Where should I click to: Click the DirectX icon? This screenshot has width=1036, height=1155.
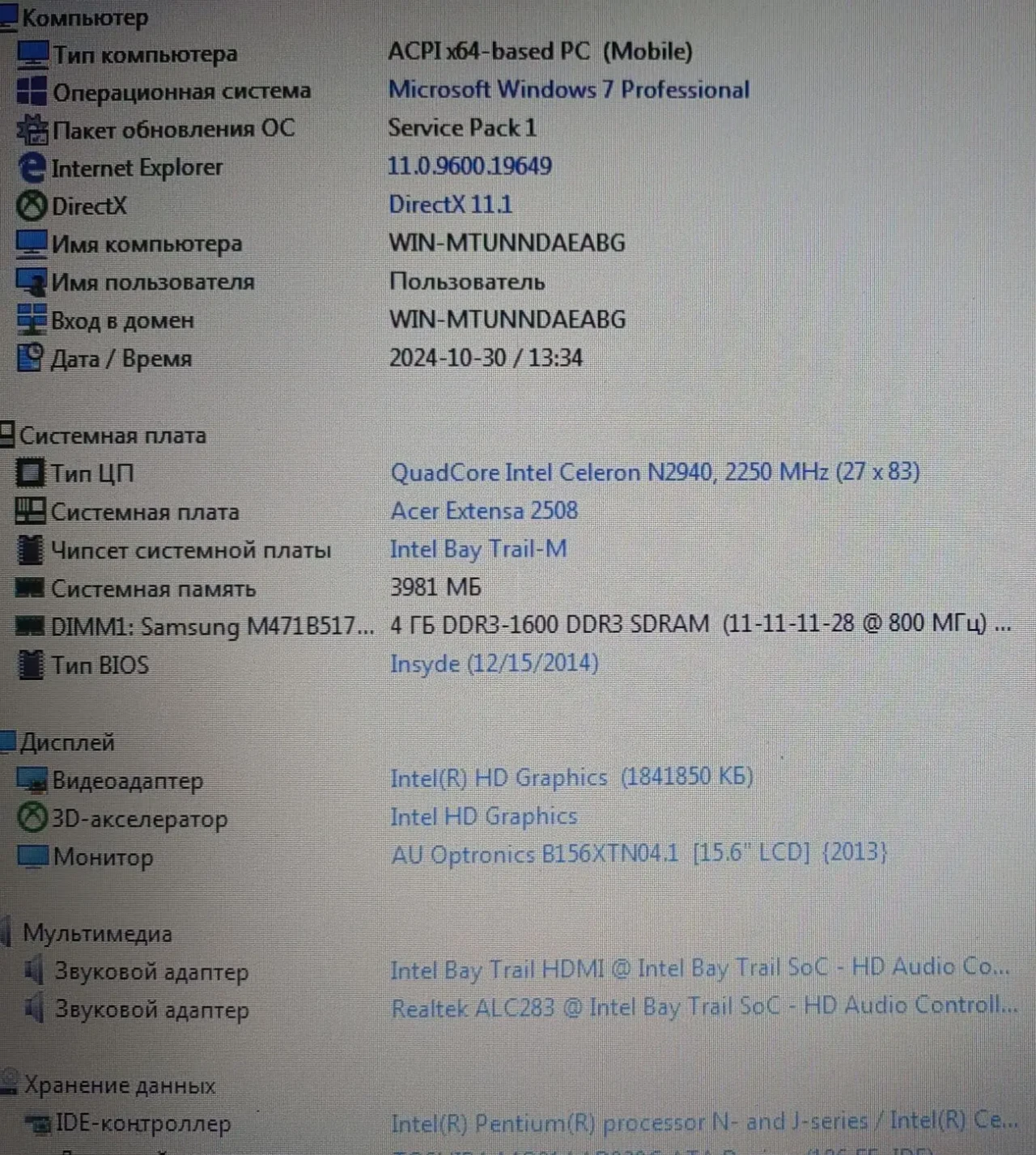tap(31, 205)
